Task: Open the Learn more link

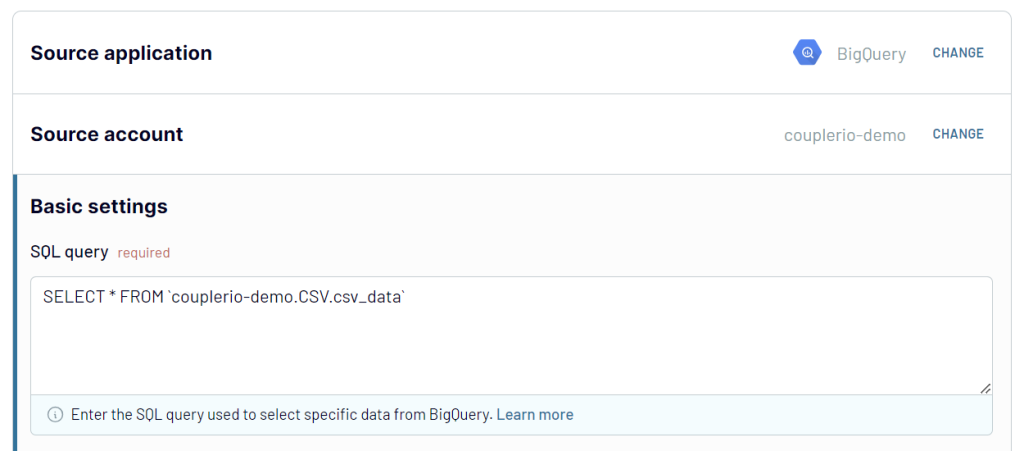Action: tap(535, 414)
